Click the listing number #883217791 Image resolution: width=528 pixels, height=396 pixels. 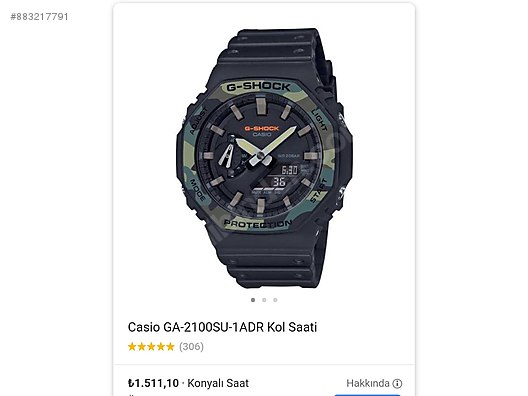pyautogui.click(x=39, y=17)
